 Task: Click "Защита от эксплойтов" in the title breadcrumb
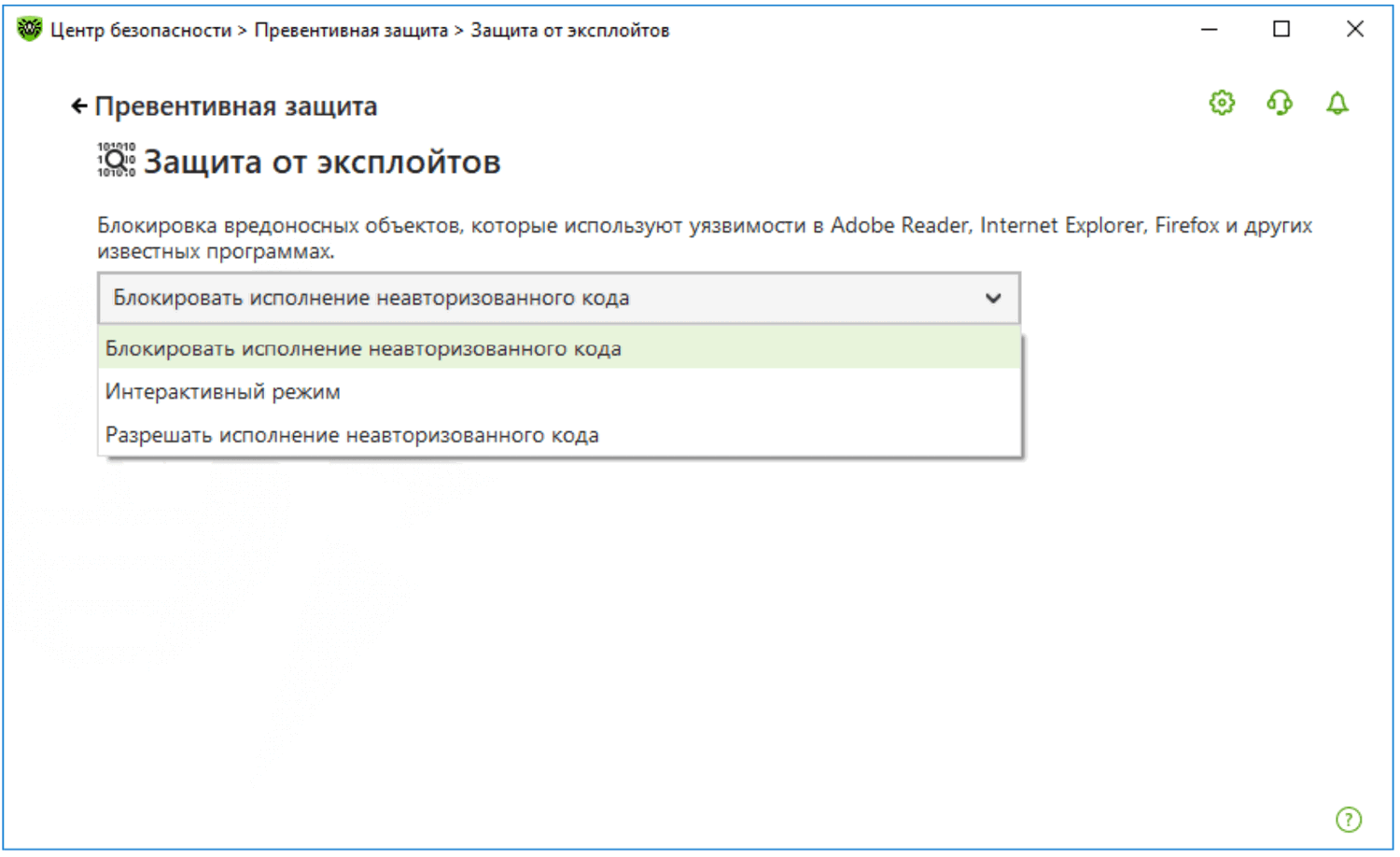click(x=569, y=31)
